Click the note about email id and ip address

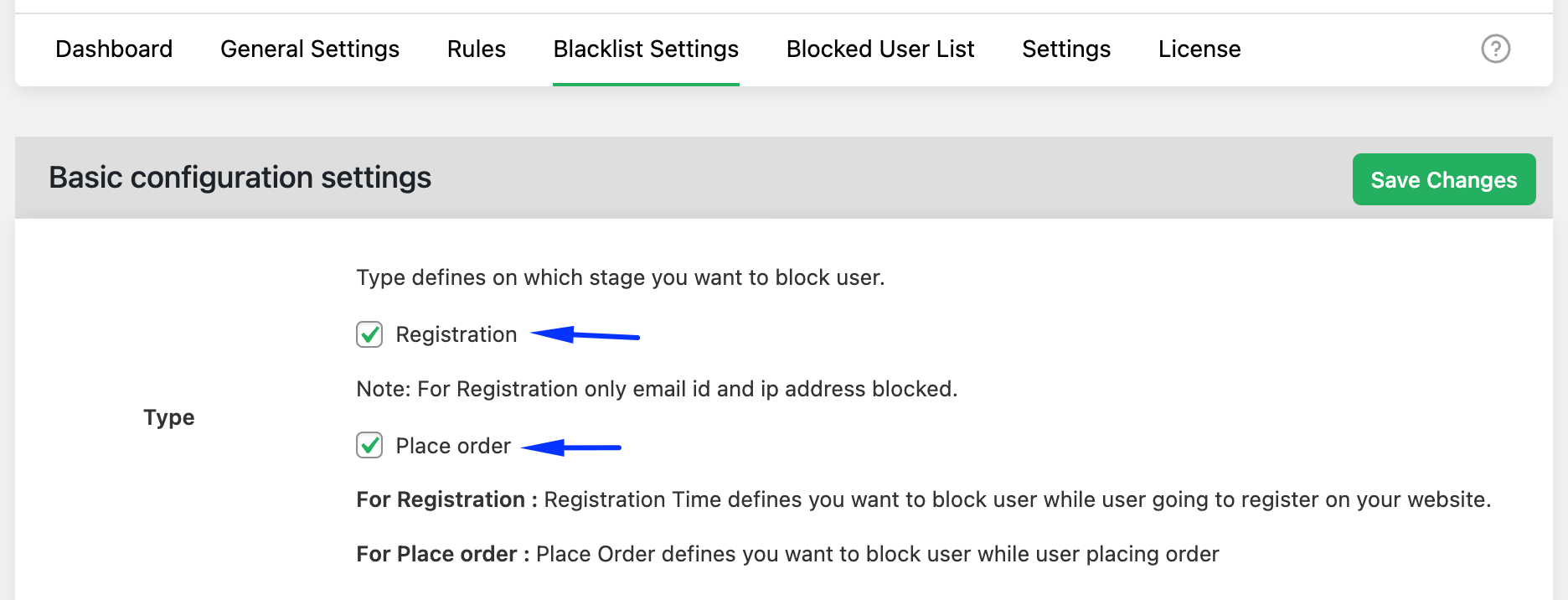click(656, 389)
